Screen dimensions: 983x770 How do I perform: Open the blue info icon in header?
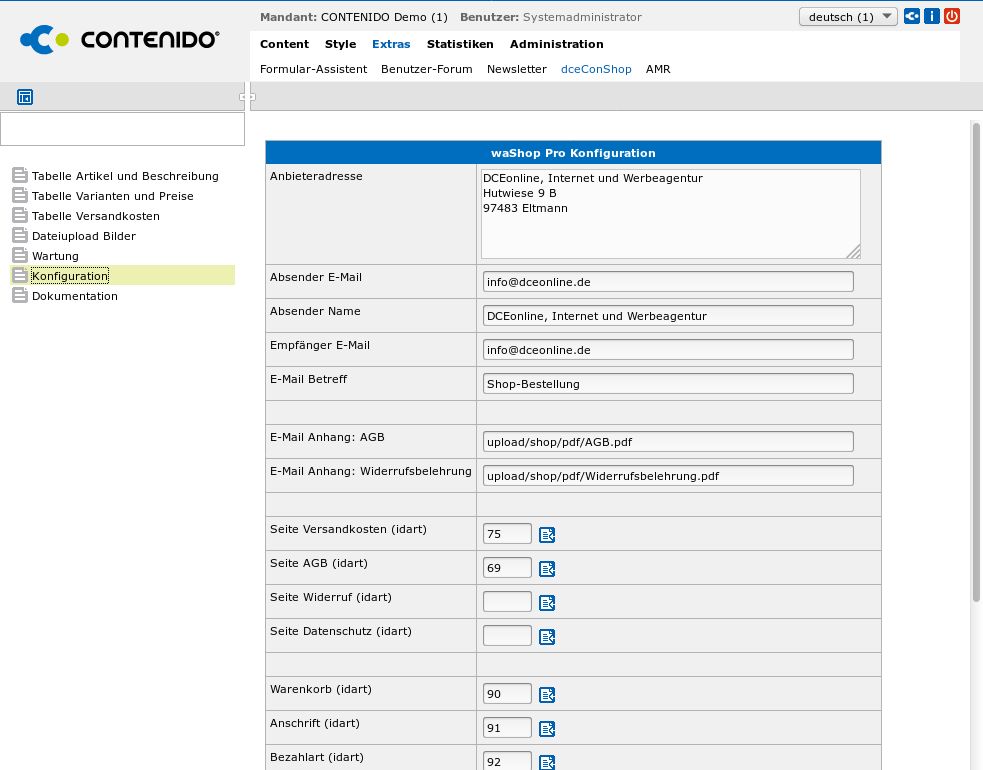pos(932,16)
